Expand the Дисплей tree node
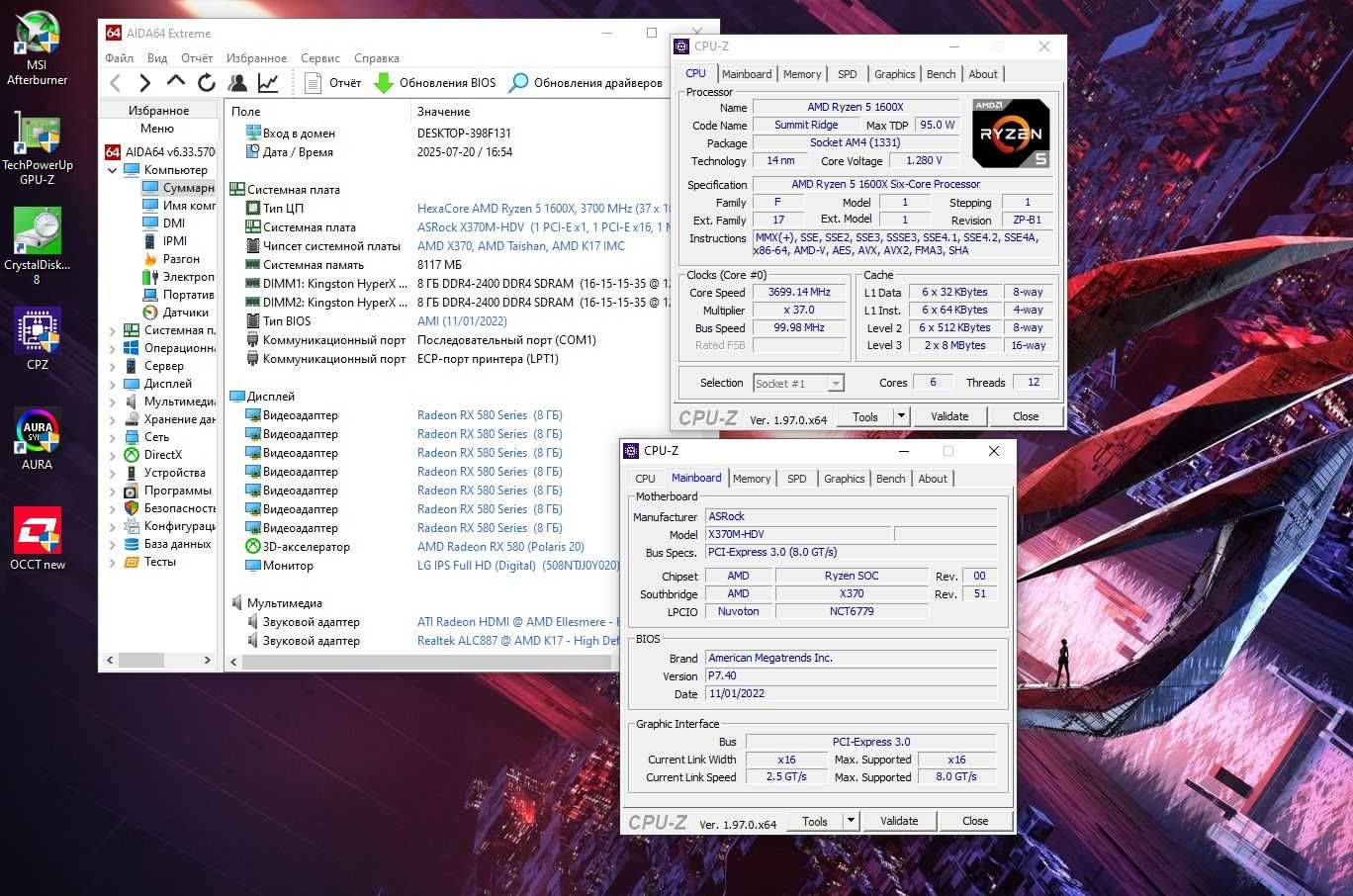This screenshot has height=896, width=1353. click(112, 384)
